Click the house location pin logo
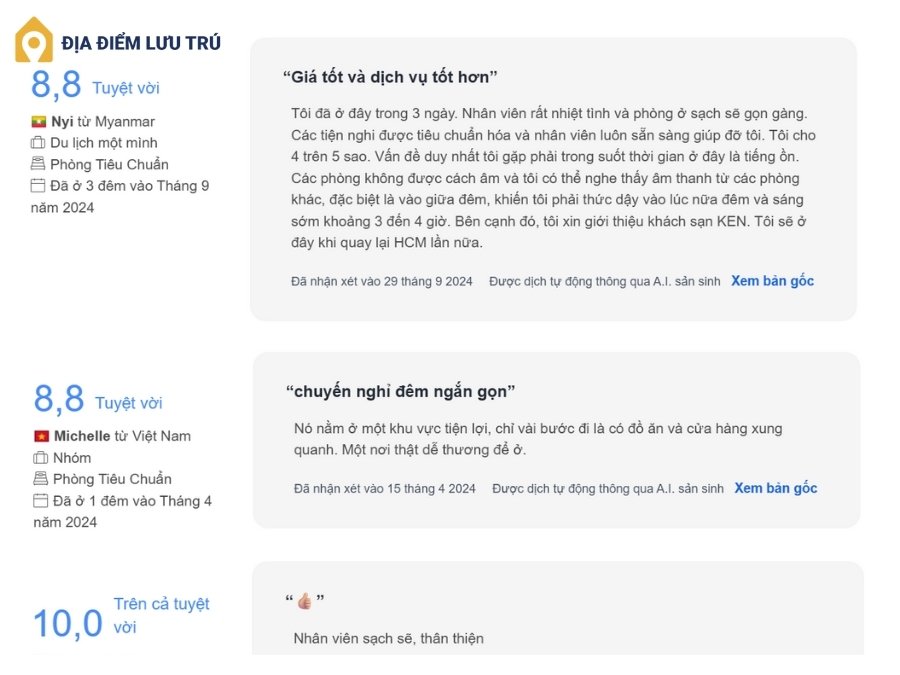This screenshot has height=675, width=900. click(34, 41)
